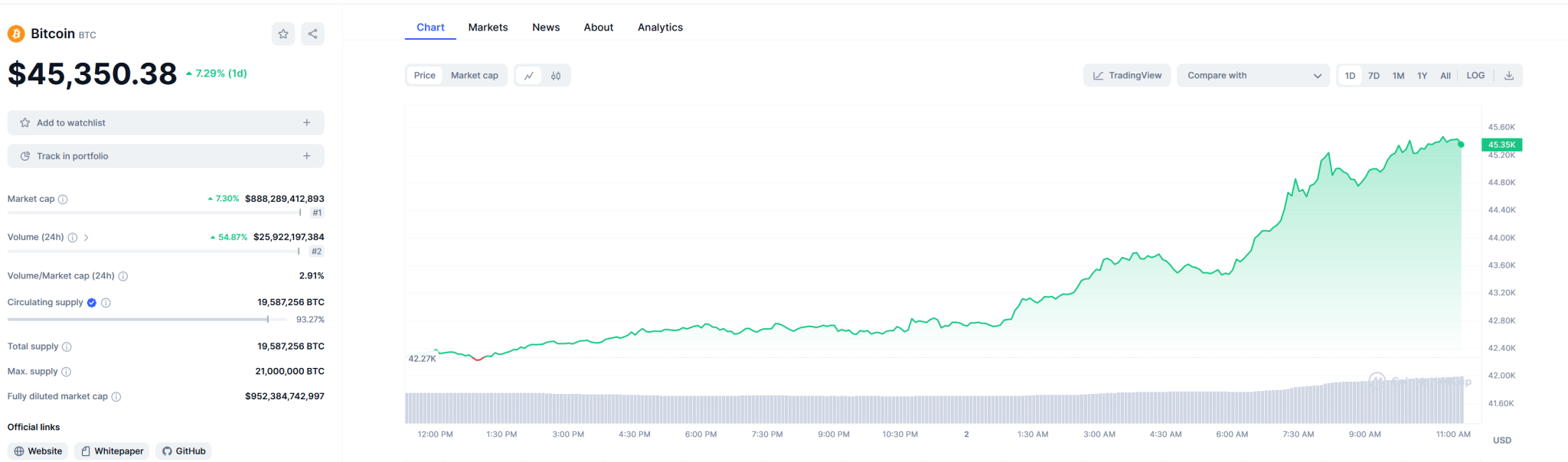This screenshot has height=462, width=1568.
Task: Click the circulating supply progress bar
Action: coord(147,319)
